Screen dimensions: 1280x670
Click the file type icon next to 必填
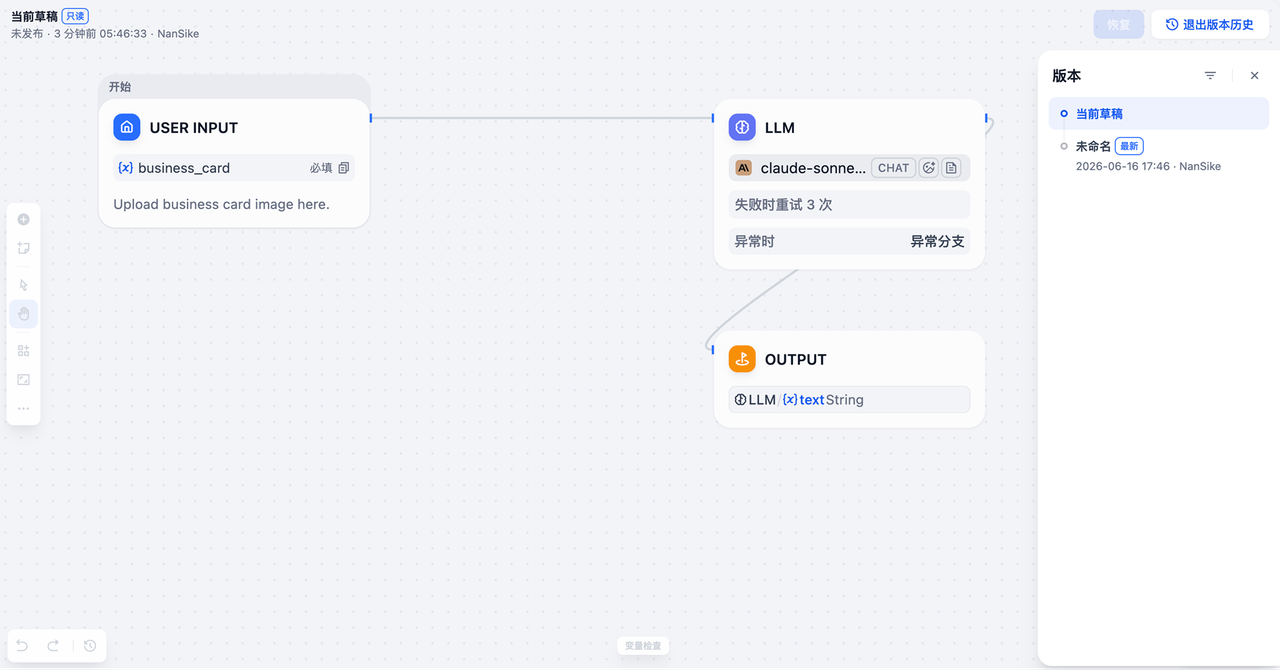pyautogui.click(x=344, y=168)
